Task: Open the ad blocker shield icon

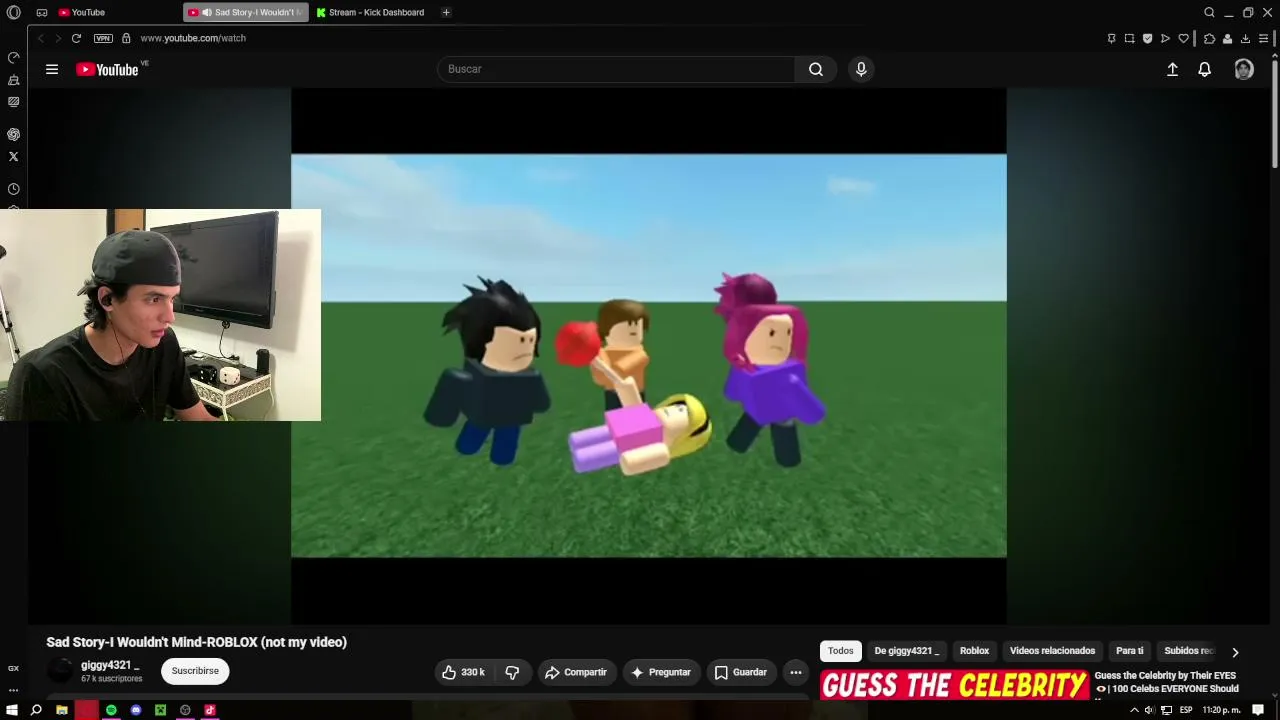Action: tap(1147, 38)
